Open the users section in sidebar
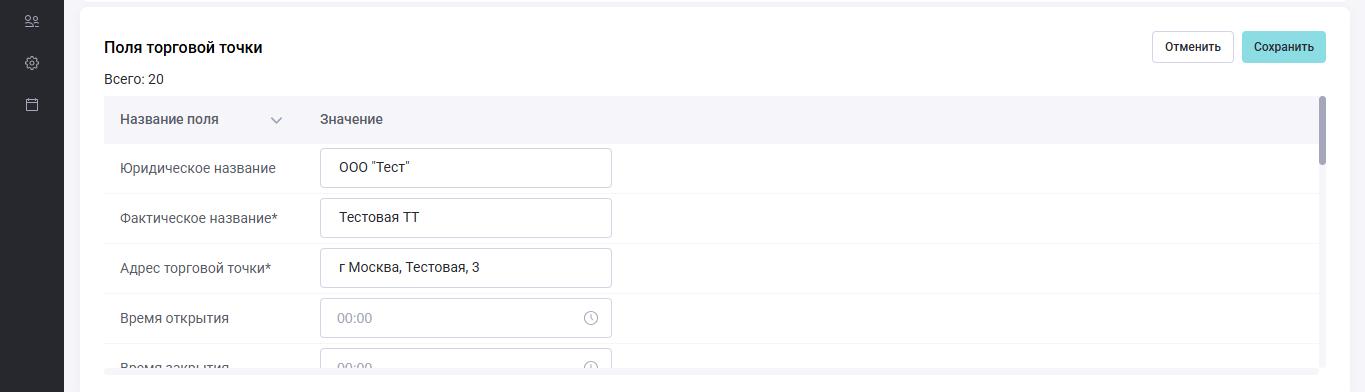The height and width of the screenshot is (392, 1365). pos(32,21)
